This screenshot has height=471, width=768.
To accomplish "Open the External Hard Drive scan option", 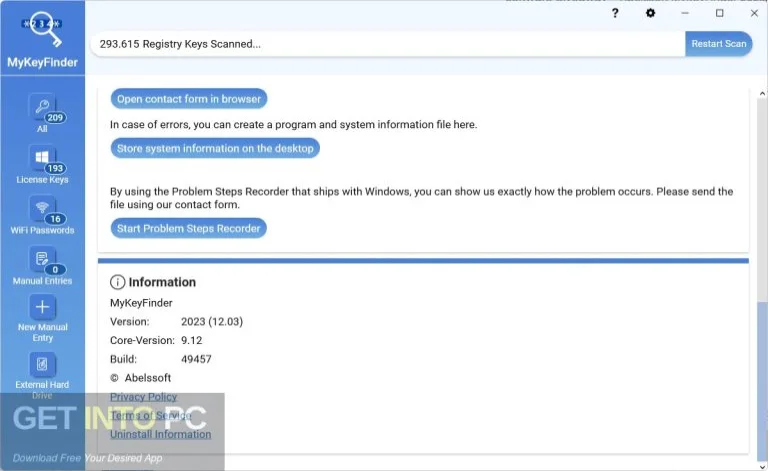I will click(x=42, y=364).
